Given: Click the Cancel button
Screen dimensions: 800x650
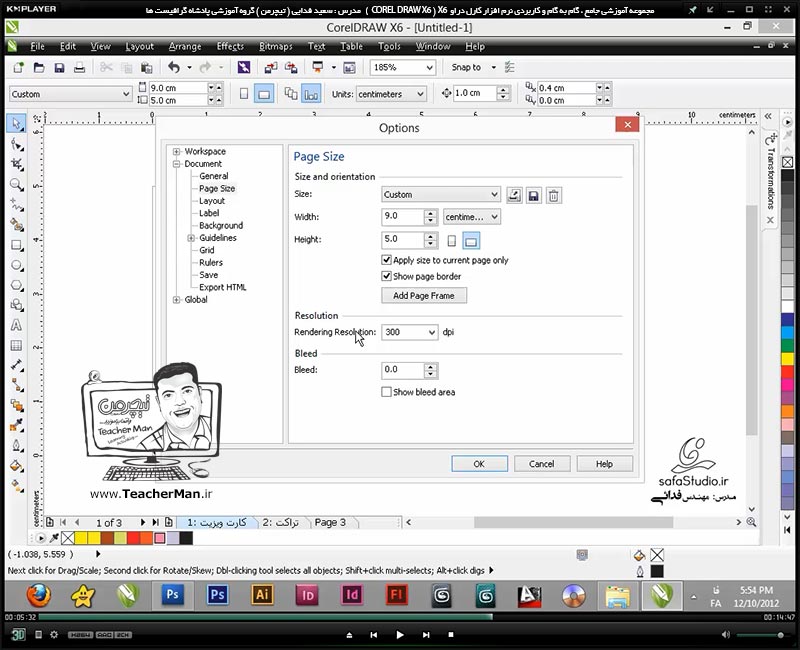Looking at the screenshot, I should click(541, 464).
